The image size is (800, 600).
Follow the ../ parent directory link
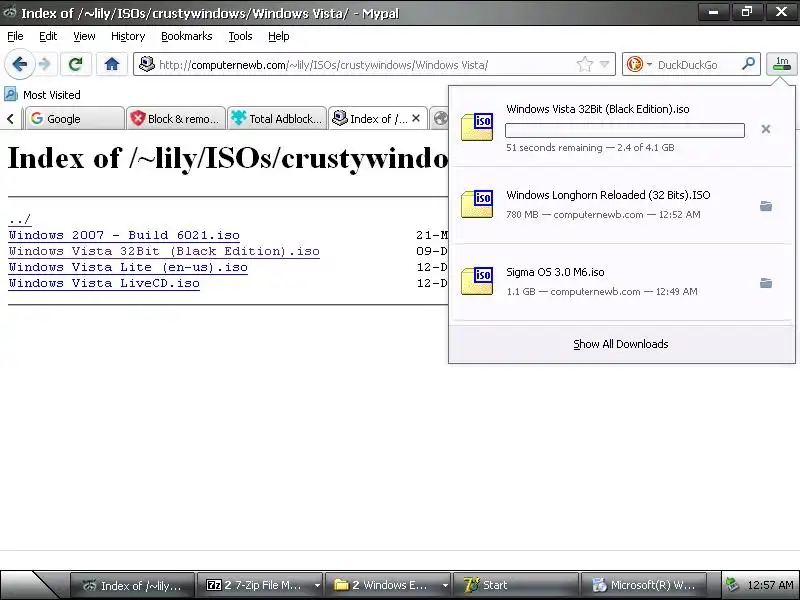point(20,219)
